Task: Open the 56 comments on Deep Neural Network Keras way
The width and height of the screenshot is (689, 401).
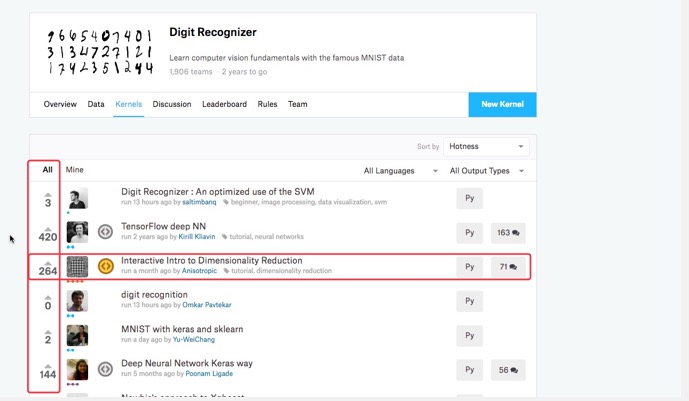Action: [508, 370]
